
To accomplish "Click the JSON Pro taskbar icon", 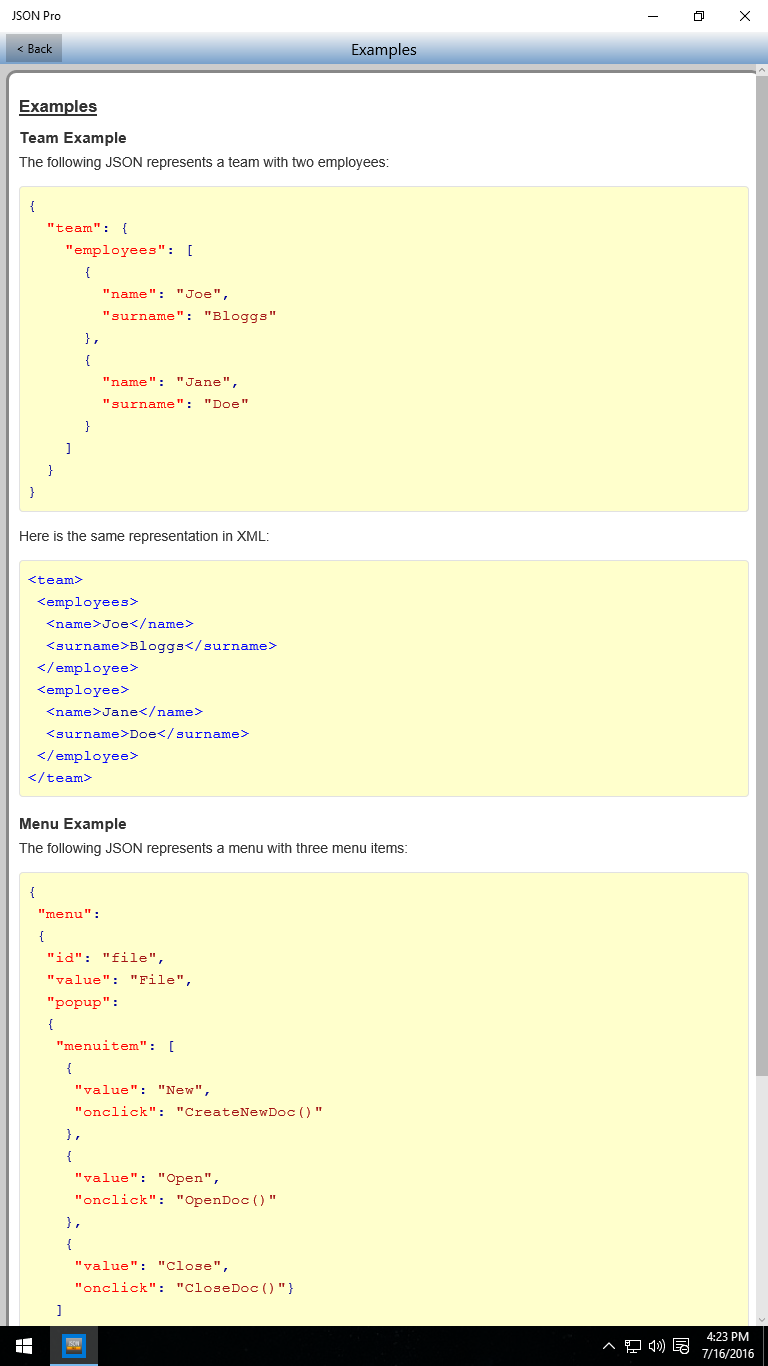I will pos(74,1346).
